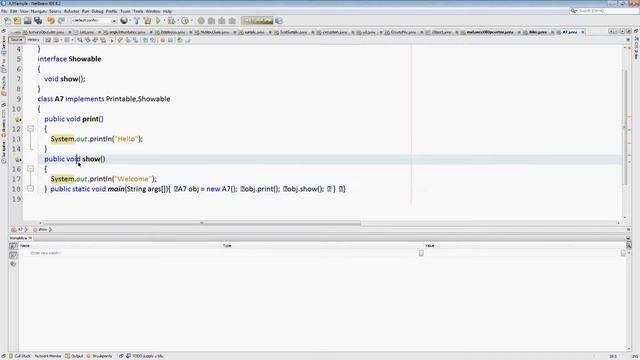The height and width of the screenshot is (360, 640).
Task: Click the green Run Project icon
Action: coord(158,20)
